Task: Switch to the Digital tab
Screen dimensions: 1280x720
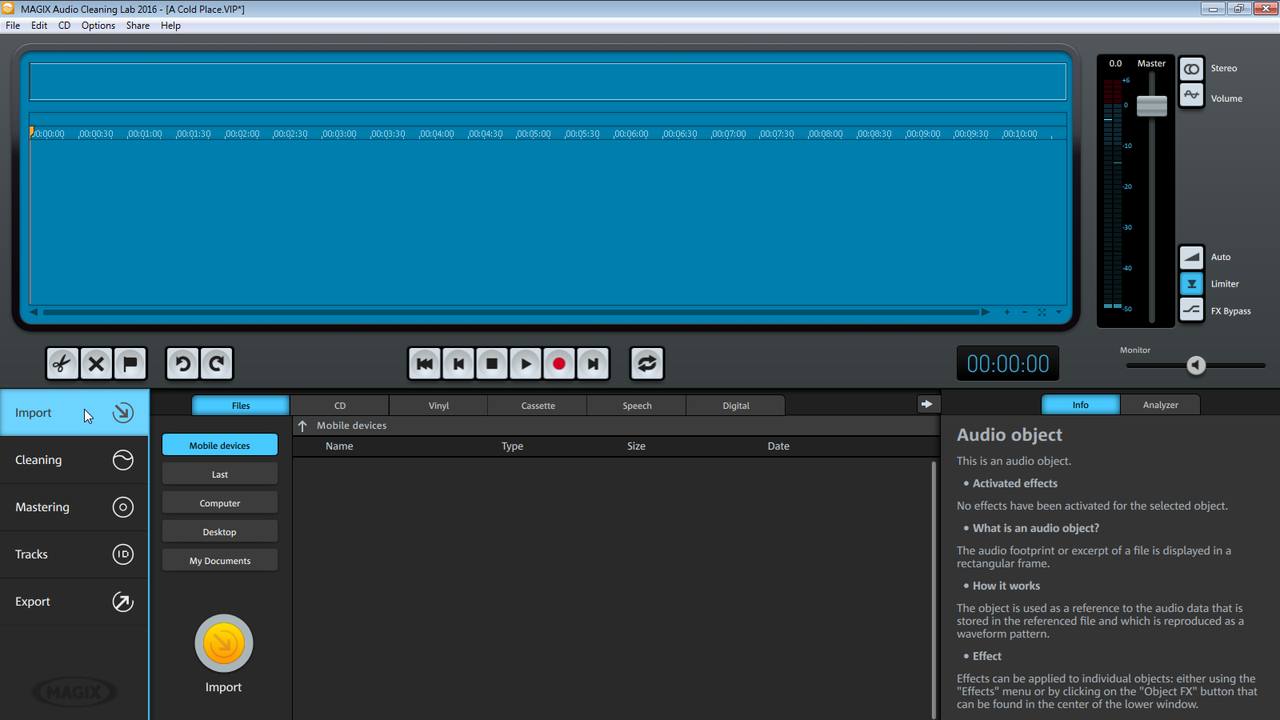Action: [736, 406]
